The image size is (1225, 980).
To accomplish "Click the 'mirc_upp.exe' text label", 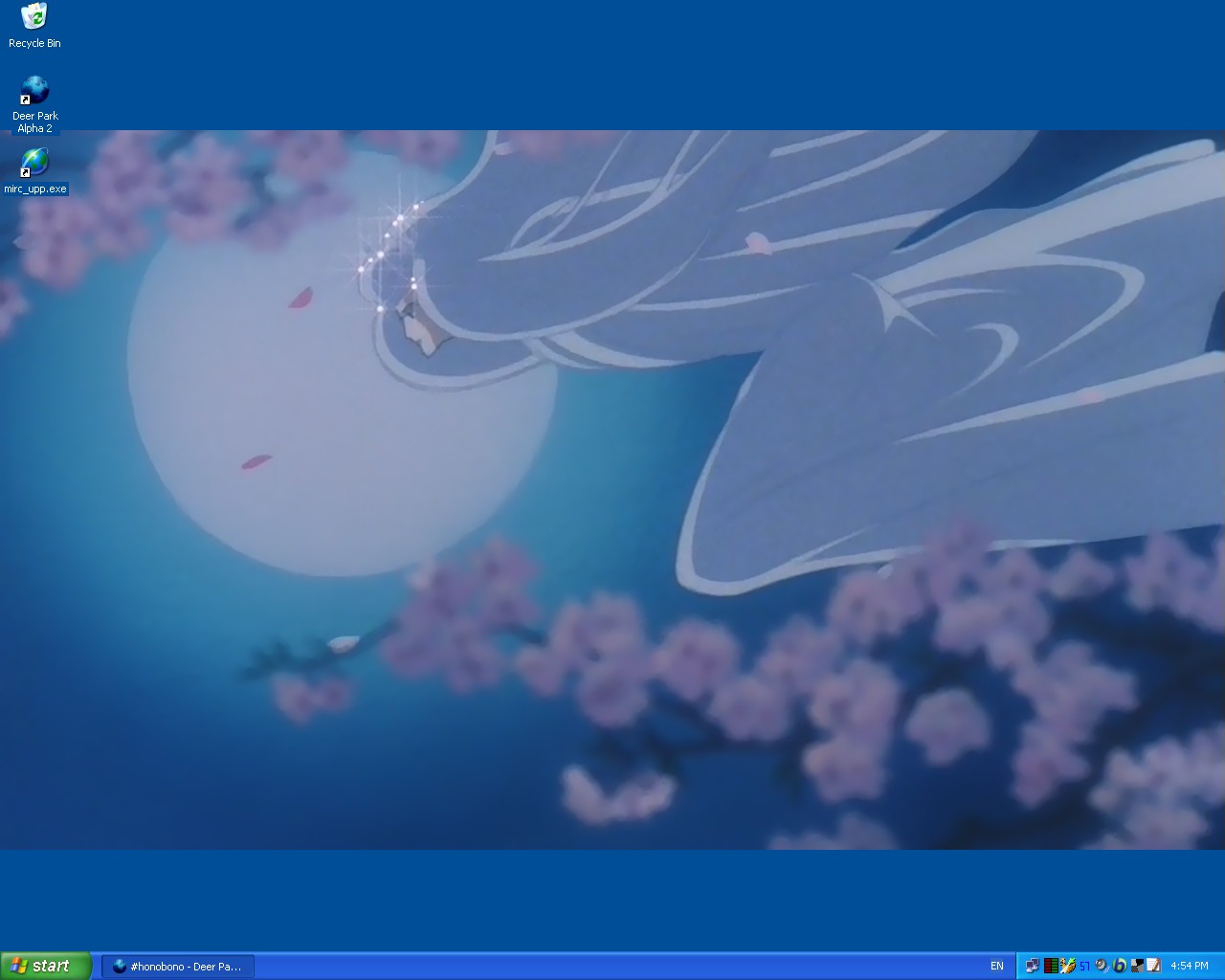I will 35,189.
